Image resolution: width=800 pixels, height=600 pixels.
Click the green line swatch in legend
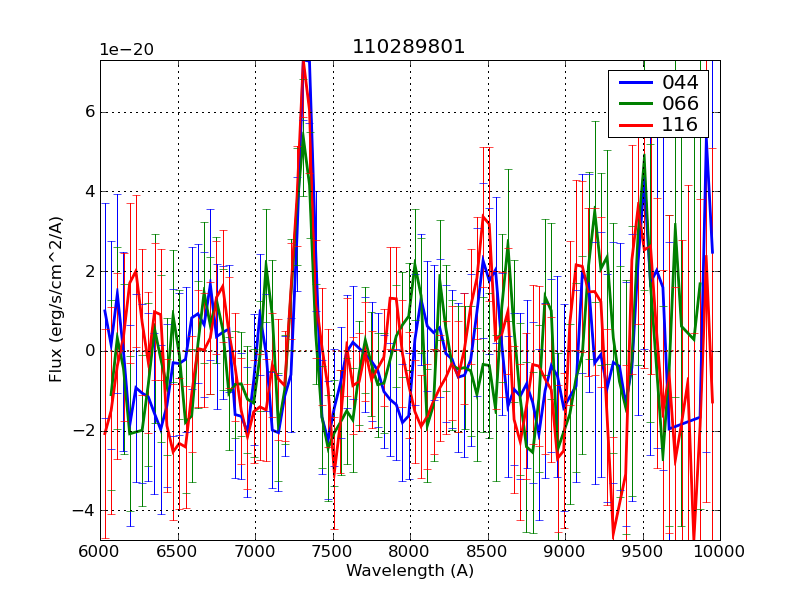tap(633, 104)
